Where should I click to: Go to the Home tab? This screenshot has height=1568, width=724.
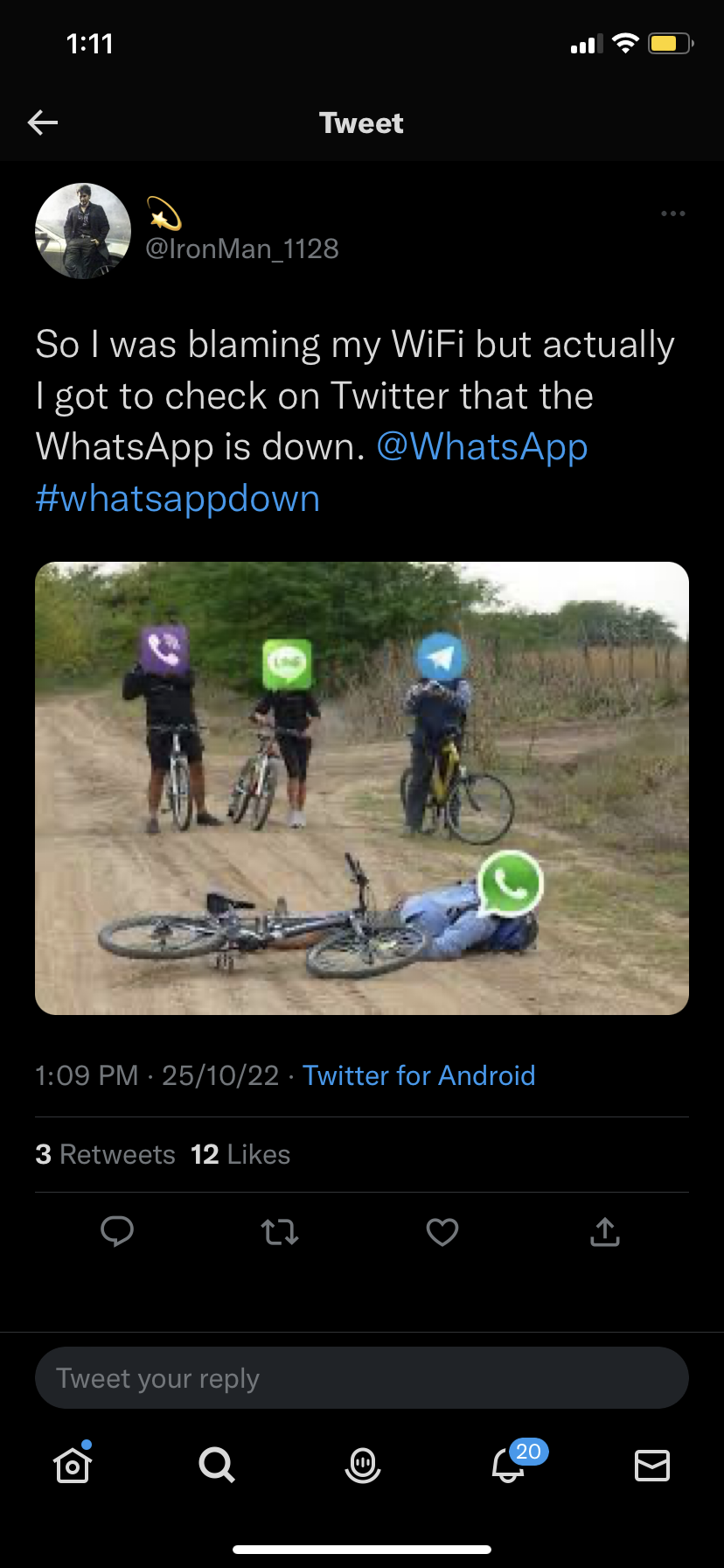click(x=73, y=1465)
